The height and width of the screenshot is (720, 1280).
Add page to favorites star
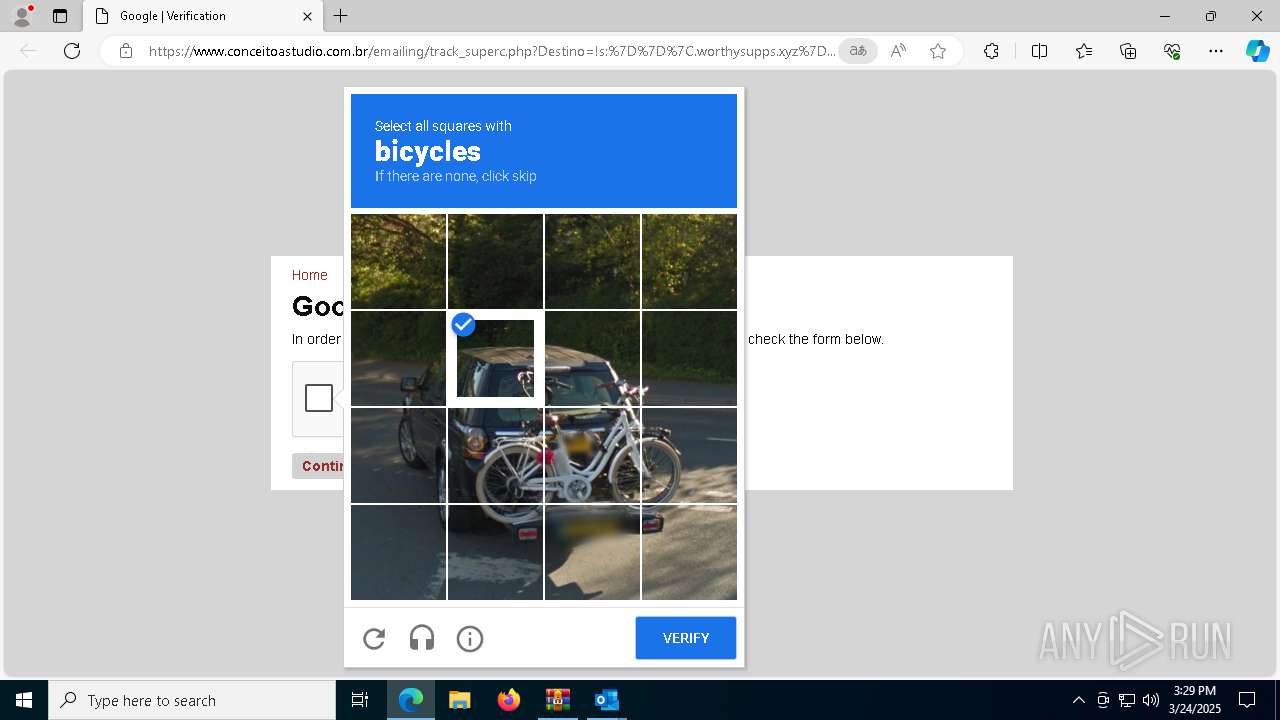(x=938, y=51)
